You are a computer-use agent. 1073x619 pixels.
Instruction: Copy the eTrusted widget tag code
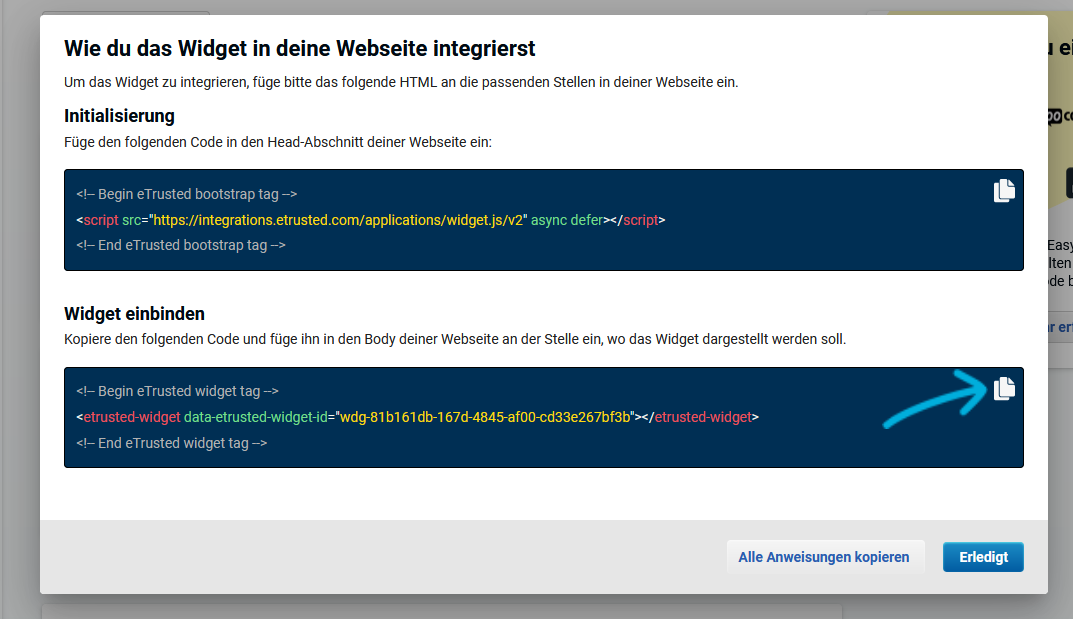coord(1004,388)
